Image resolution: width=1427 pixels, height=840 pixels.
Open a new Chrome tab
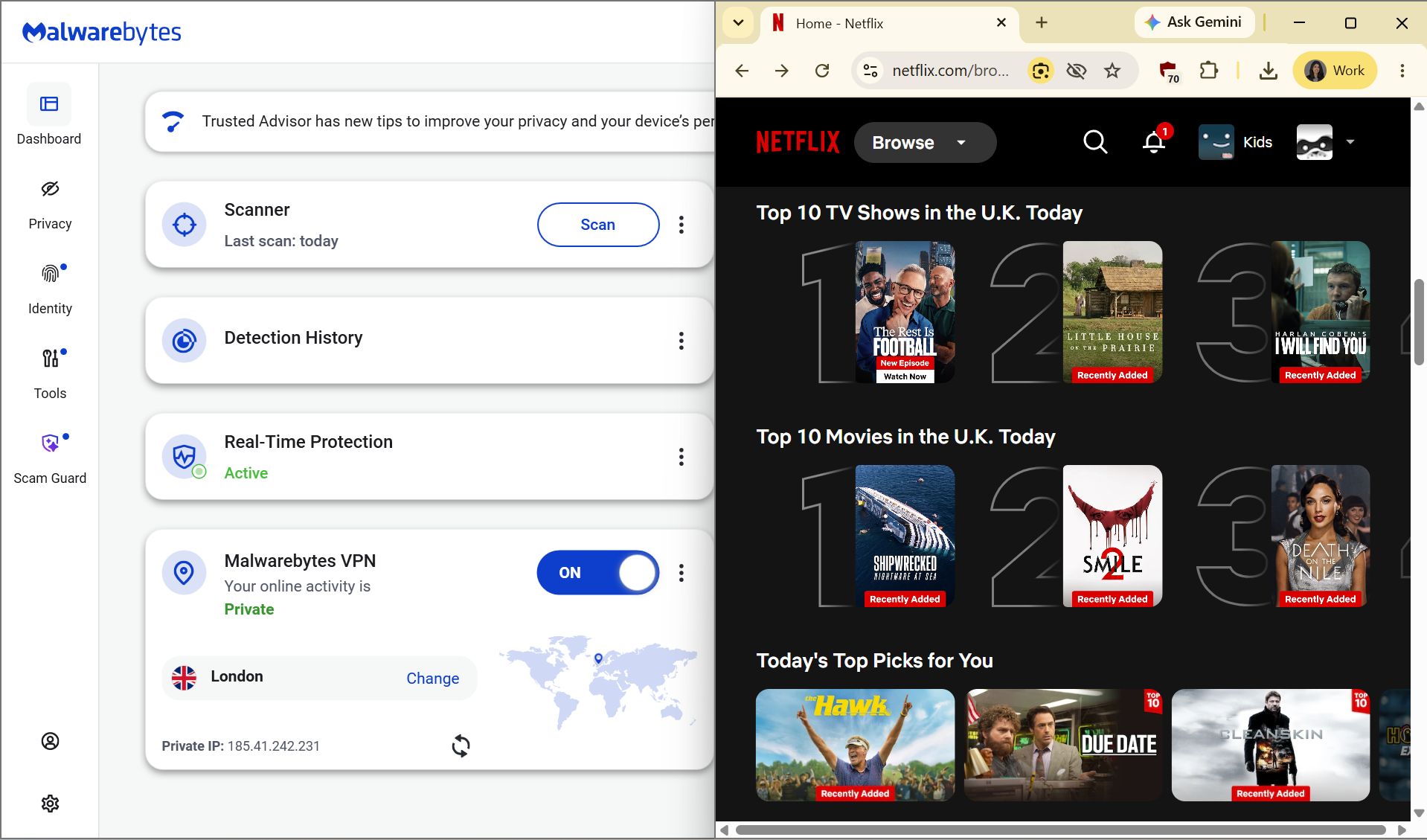1042,23
